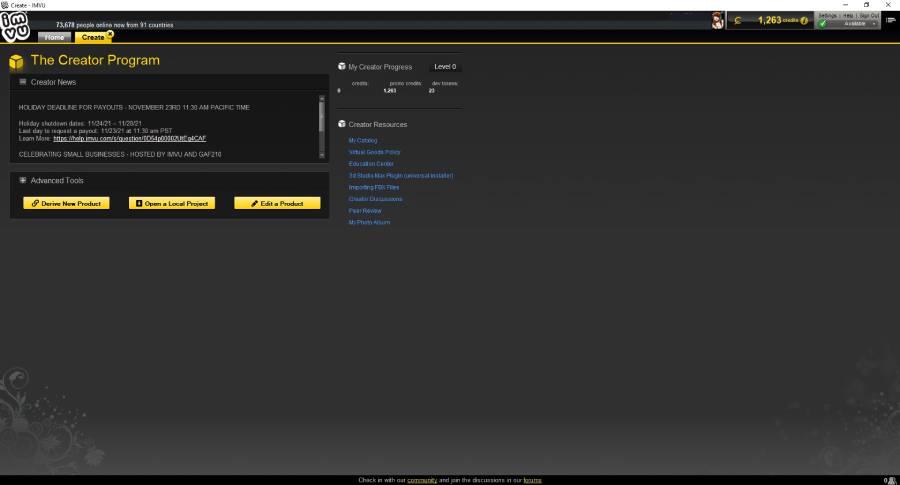Screen dimensions: 900x485
Task: Open the Peer Review link
Action: [365, 211]
